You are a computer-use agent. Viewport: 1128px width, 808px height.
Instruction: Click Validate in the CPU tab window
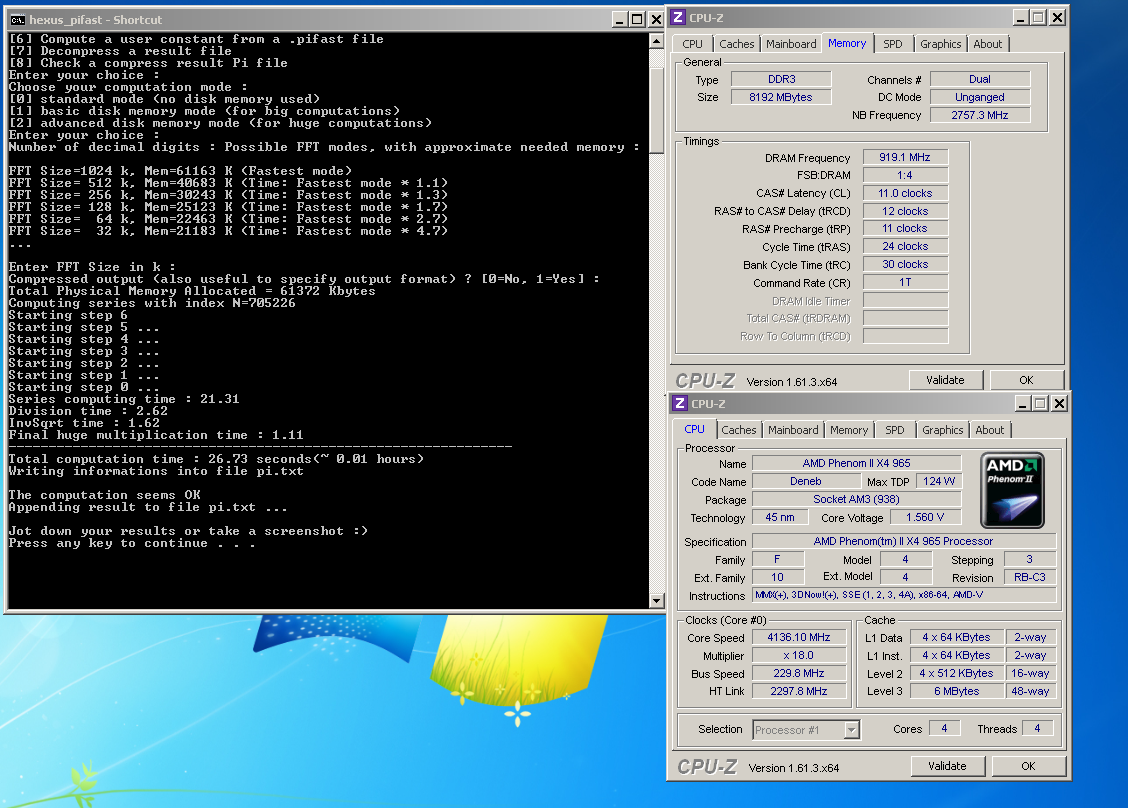947,766
